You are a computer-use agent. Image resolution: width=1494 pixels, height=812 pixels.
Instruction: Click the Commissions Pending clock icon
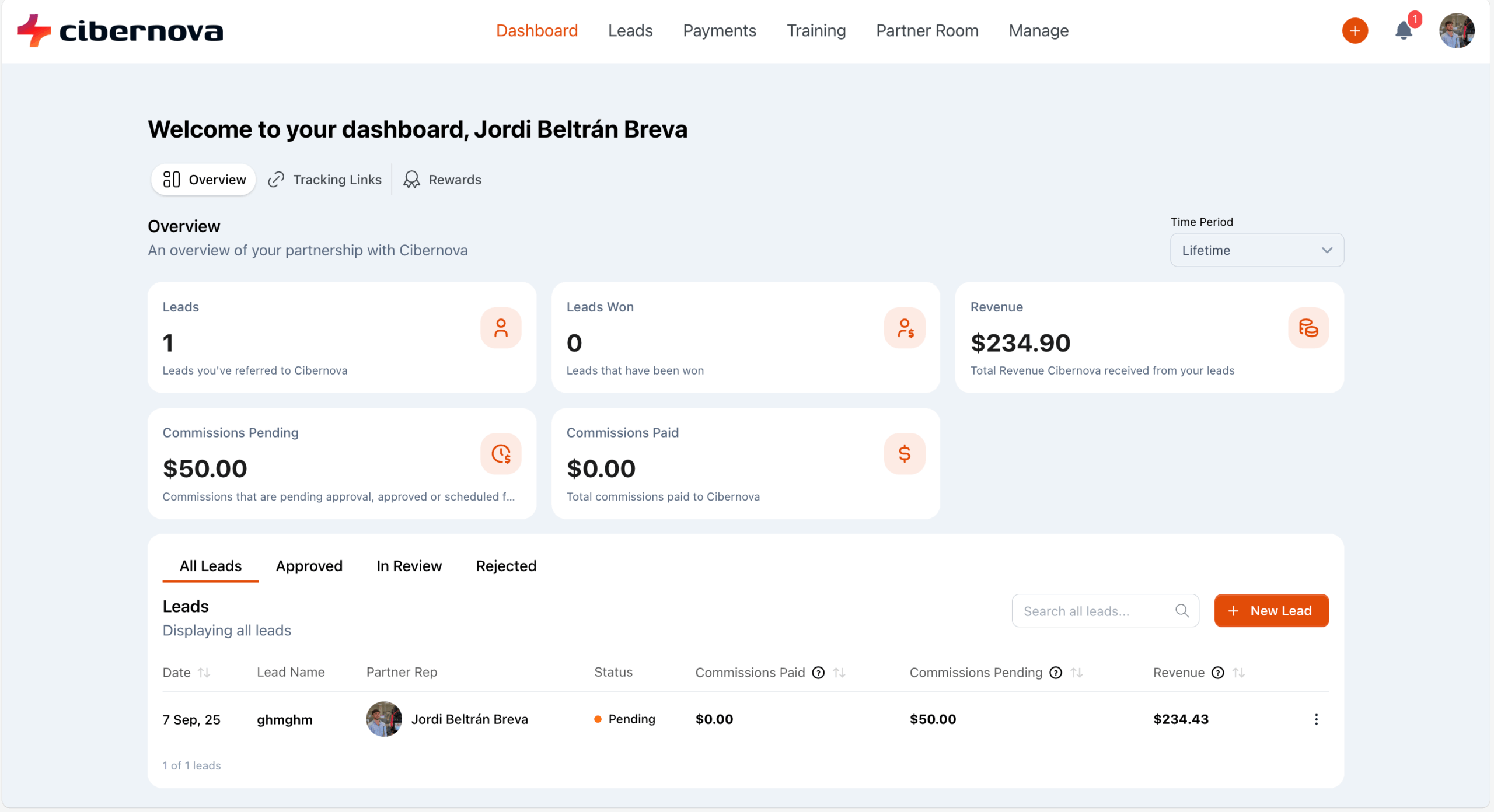501,454
